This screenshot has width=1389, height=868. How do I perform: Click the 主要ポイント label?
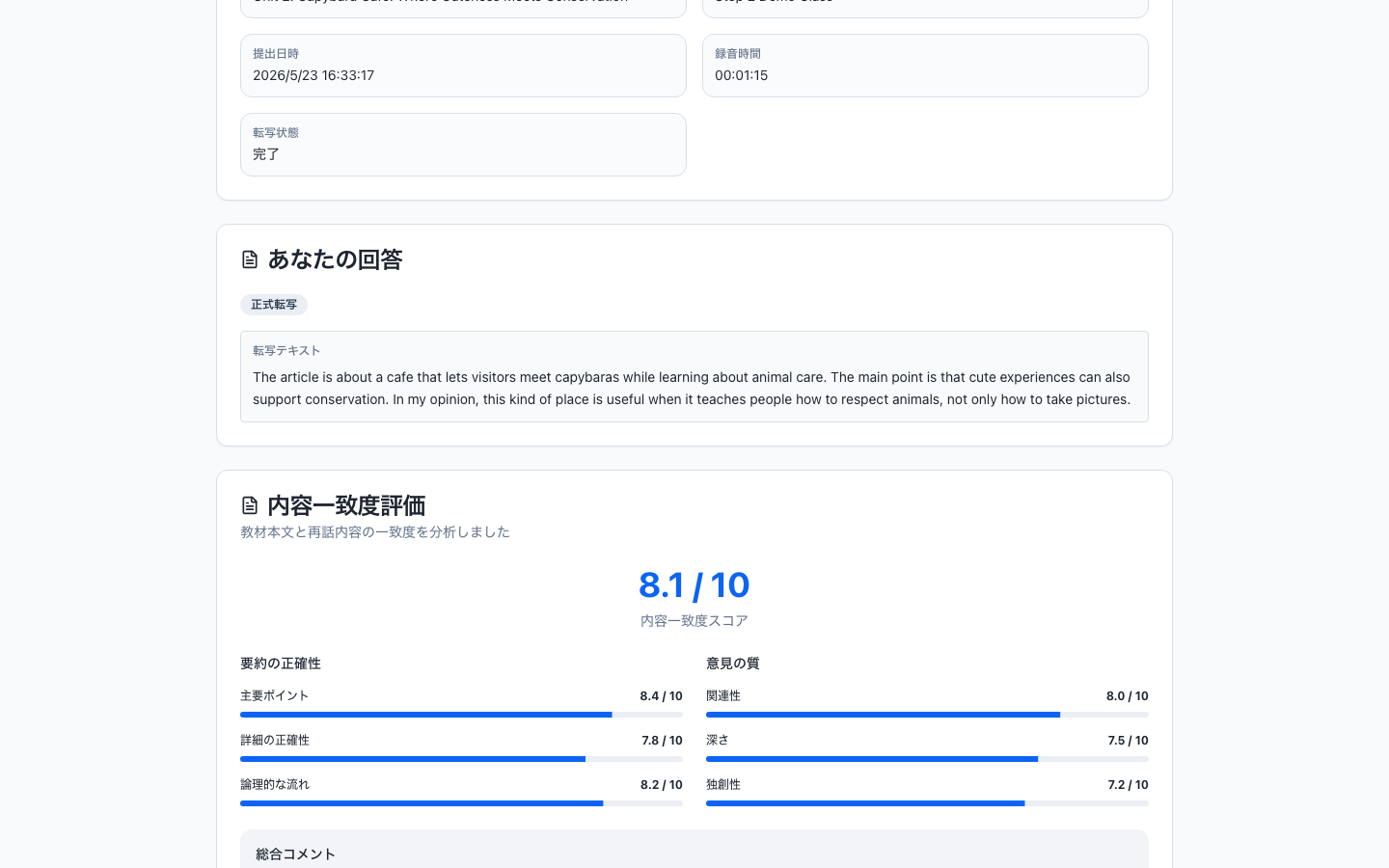275,696
